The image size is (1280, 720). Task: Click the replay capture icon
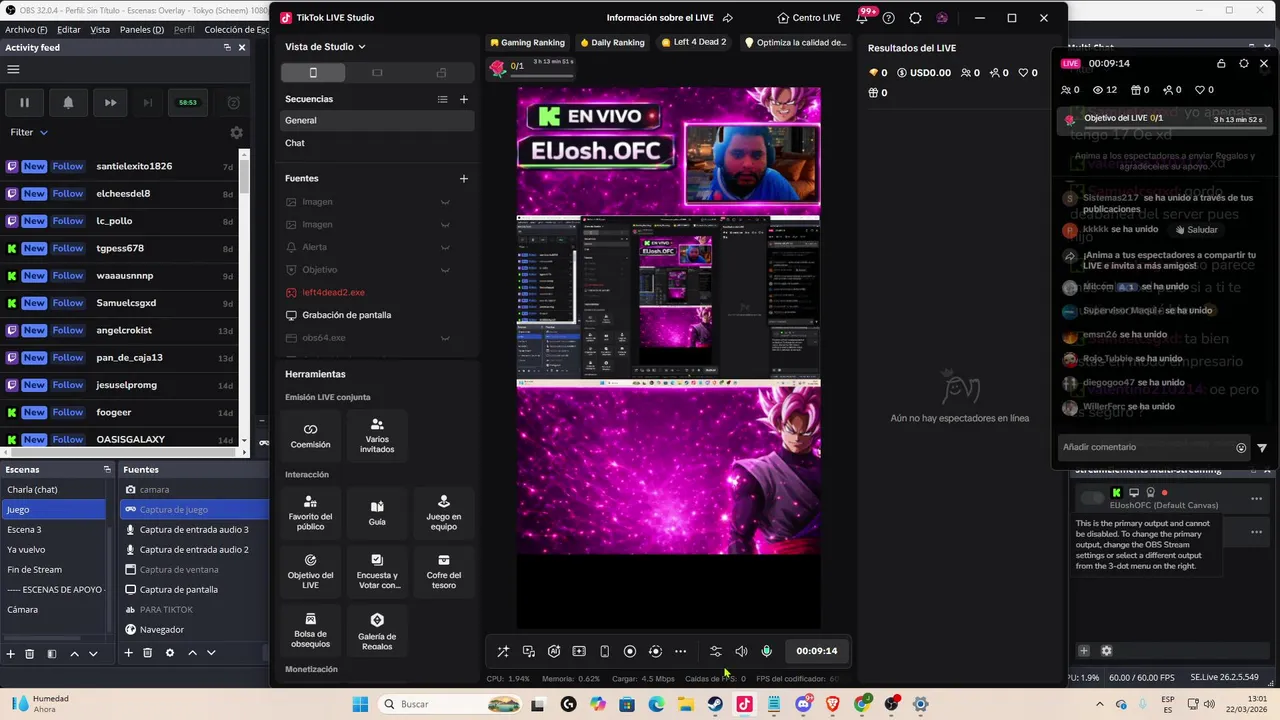655,651
